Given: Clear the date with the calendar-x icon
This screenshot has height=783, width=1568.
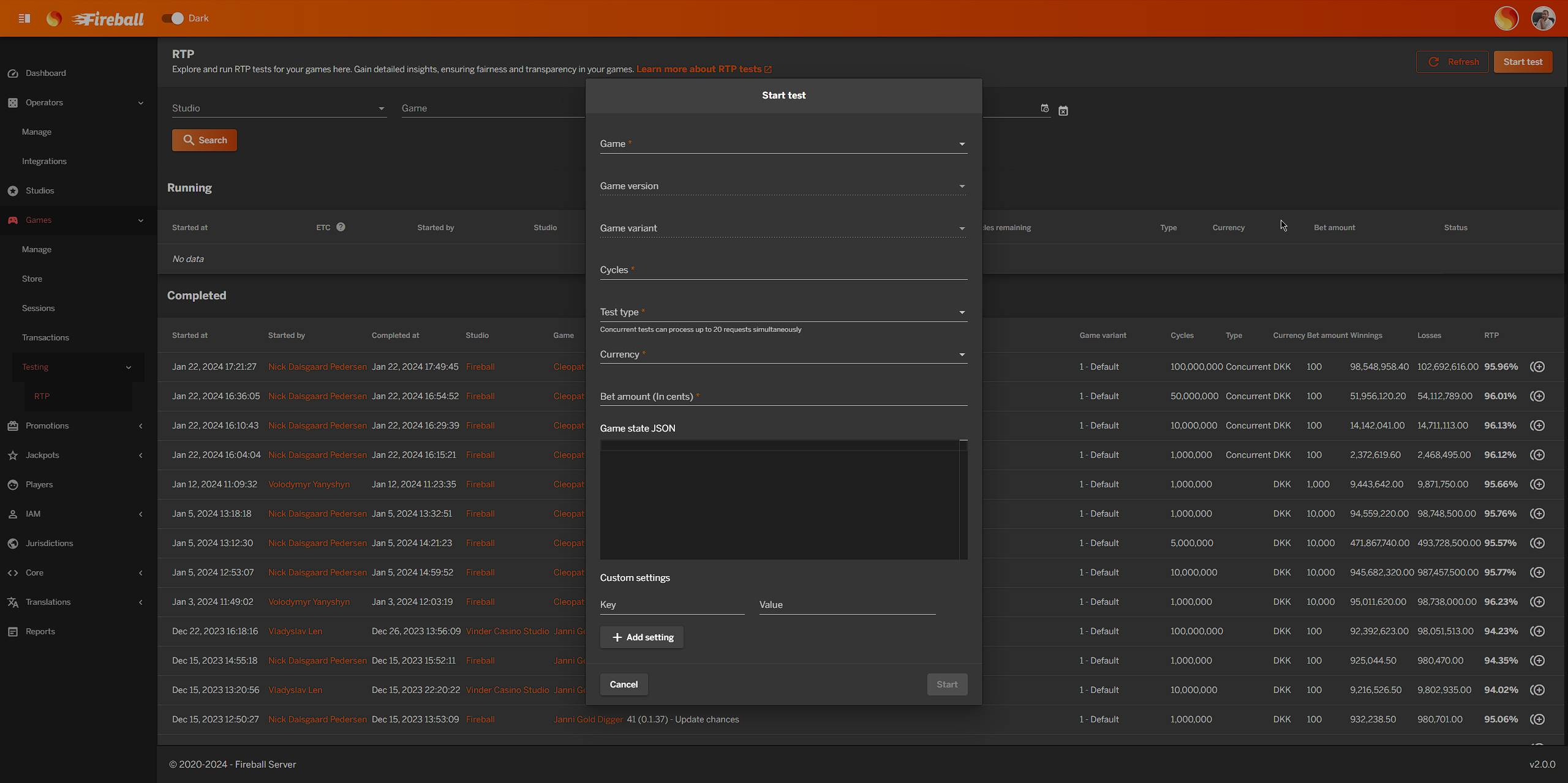Looking at the screenshot, I should pos(1064,110).
